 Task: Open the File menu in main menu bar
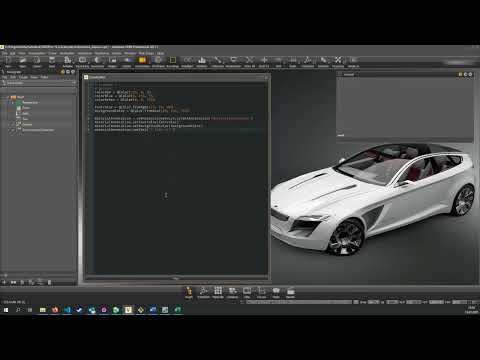pos(4,53)
